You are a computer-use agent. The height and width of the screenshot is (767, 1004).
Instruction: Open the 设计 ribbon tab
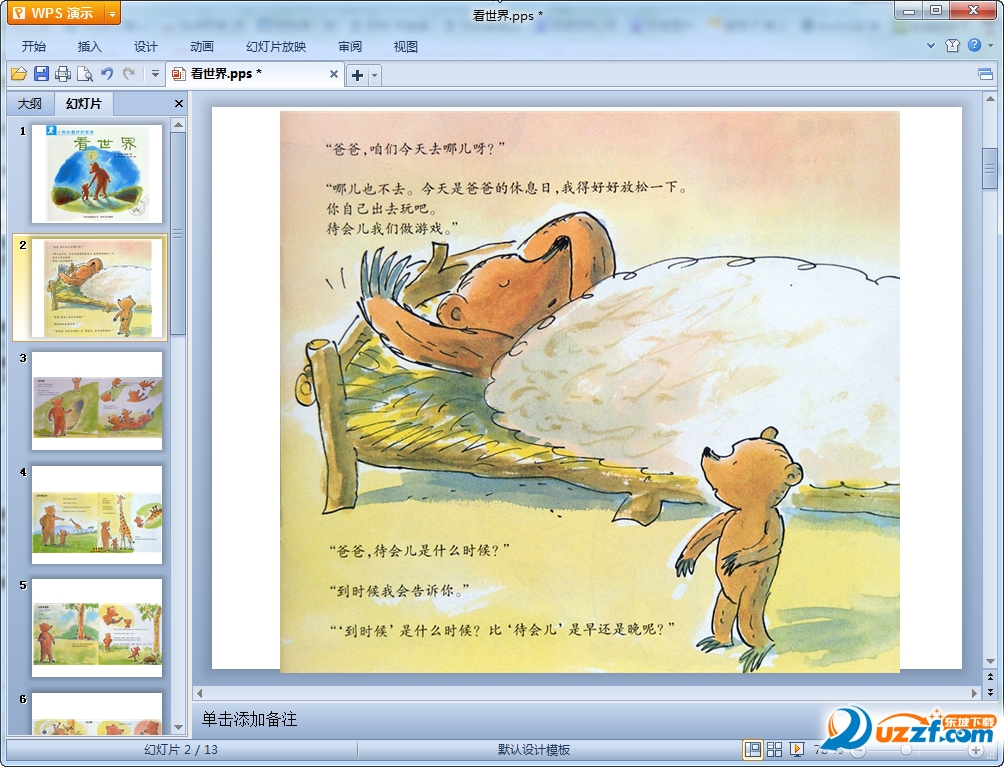[145, 47]
